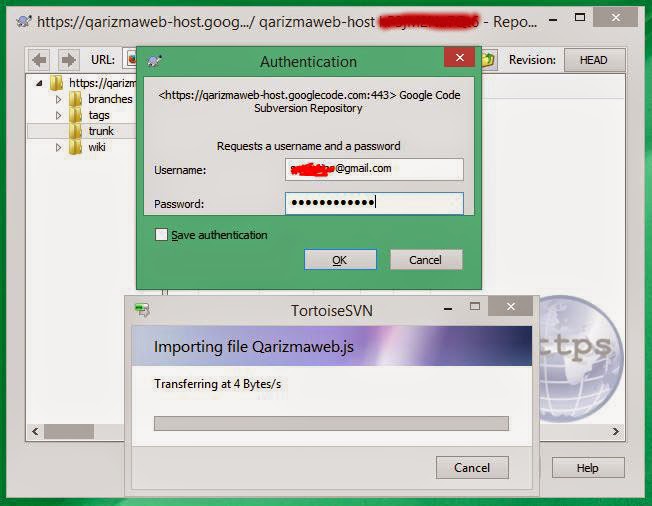The width and height of the screenshot is (652, 506).
Task: Click the scroll right arrow at pane bottom
Action: (615, 432)
